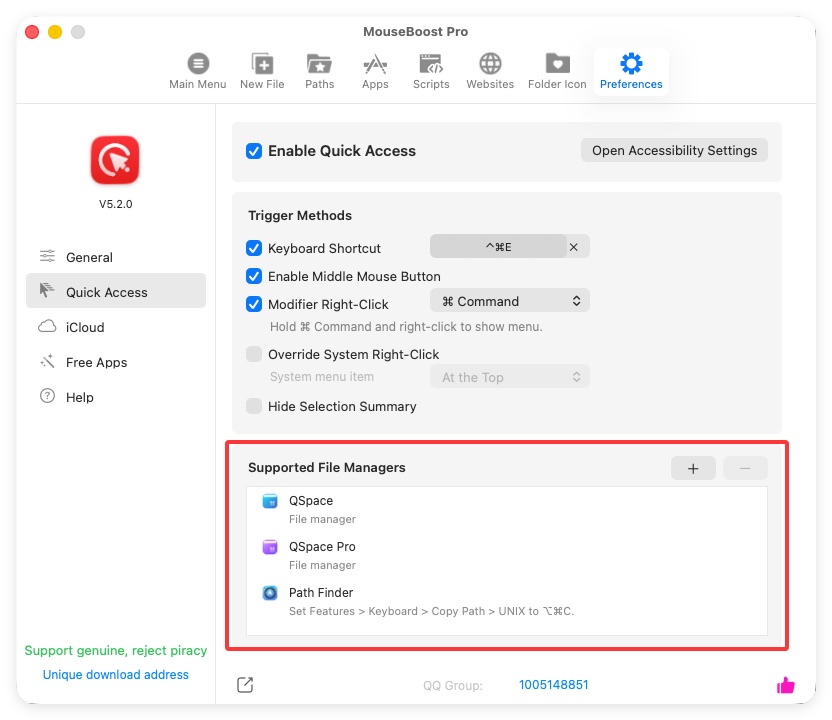Open the At the Top dropdown
Screen dimensions: 832x720
pos(509,377)
